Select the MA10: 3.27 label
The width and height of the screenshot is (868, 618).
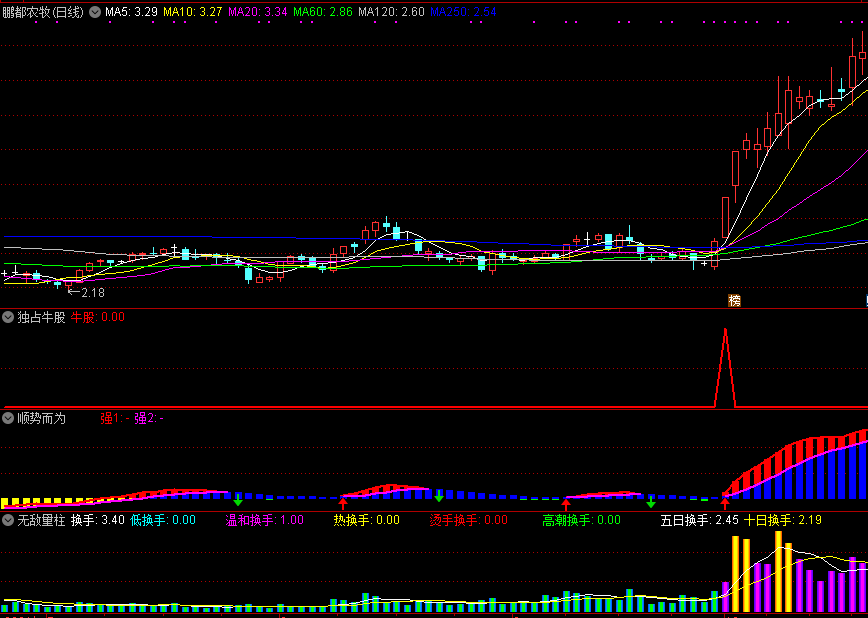[193, 12]
